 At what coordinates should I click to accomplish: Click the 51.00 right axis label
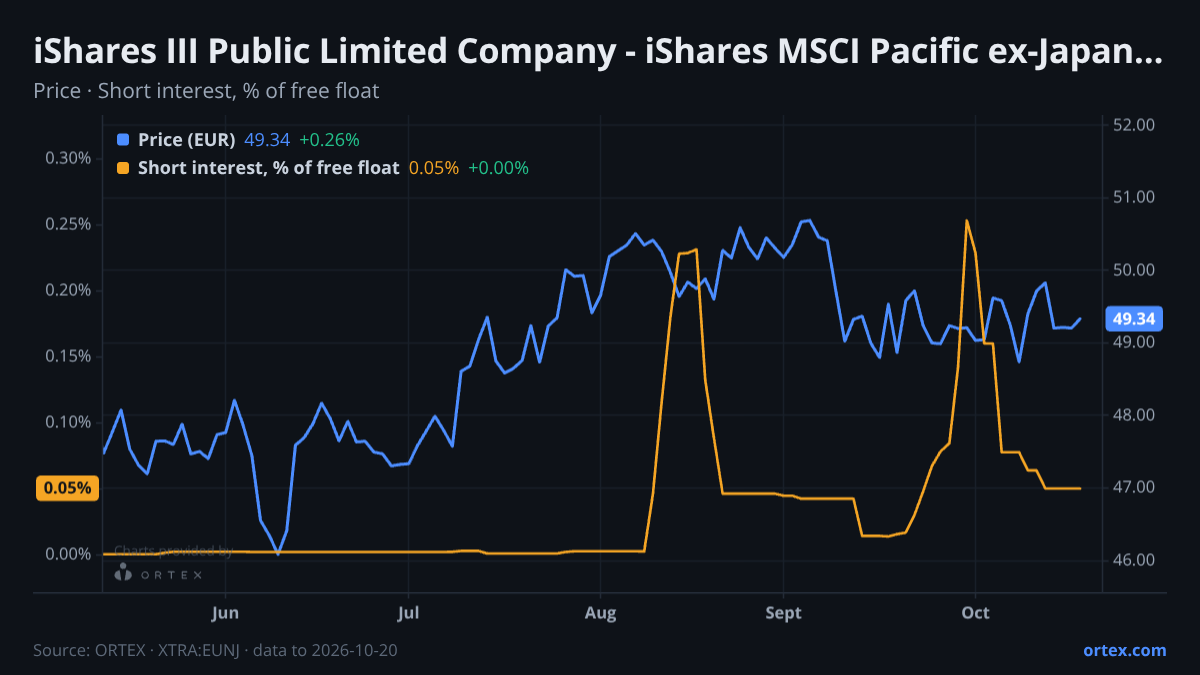pos(1134,197)
